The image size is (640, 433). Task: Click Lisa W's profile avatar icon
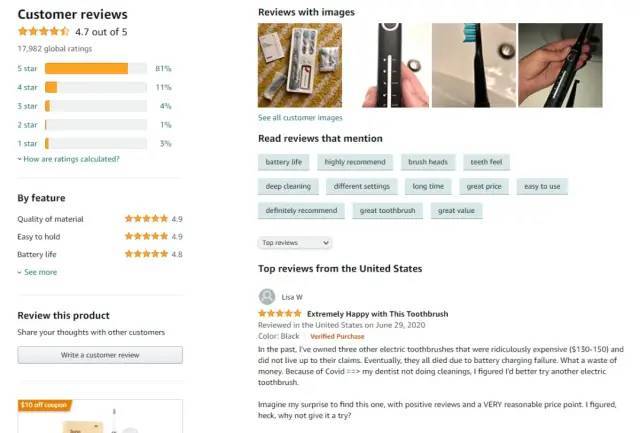(267, 297)
